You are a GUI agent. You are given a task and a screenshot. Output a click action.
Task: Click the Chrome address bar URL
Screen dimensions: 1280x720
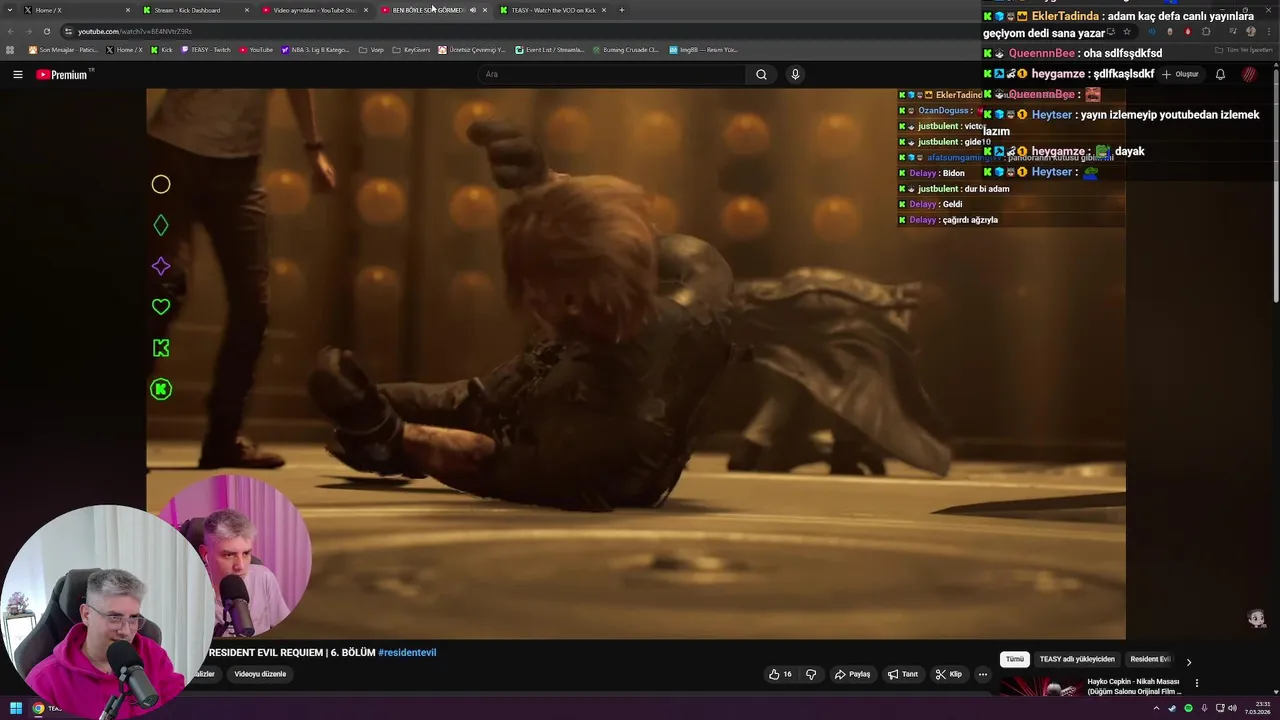tap(134, 31)
